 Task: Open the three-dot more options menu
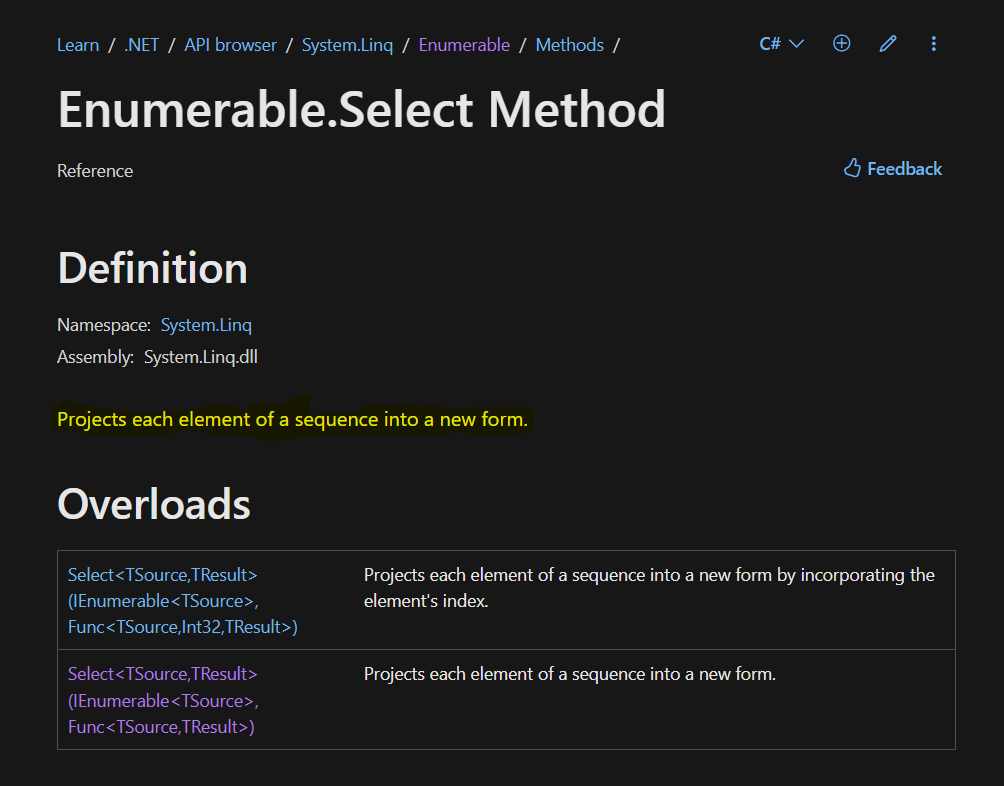coord(933,43)
